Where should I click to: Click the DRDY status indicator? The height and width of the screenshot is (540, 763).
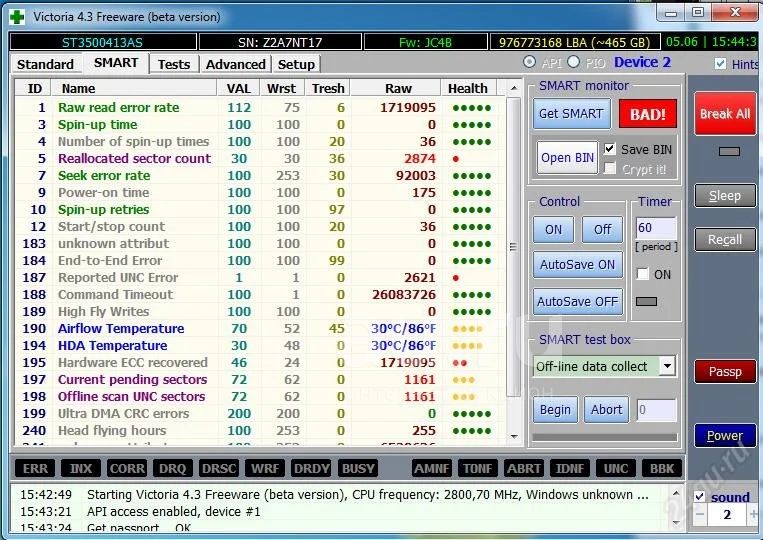(311, 468)
